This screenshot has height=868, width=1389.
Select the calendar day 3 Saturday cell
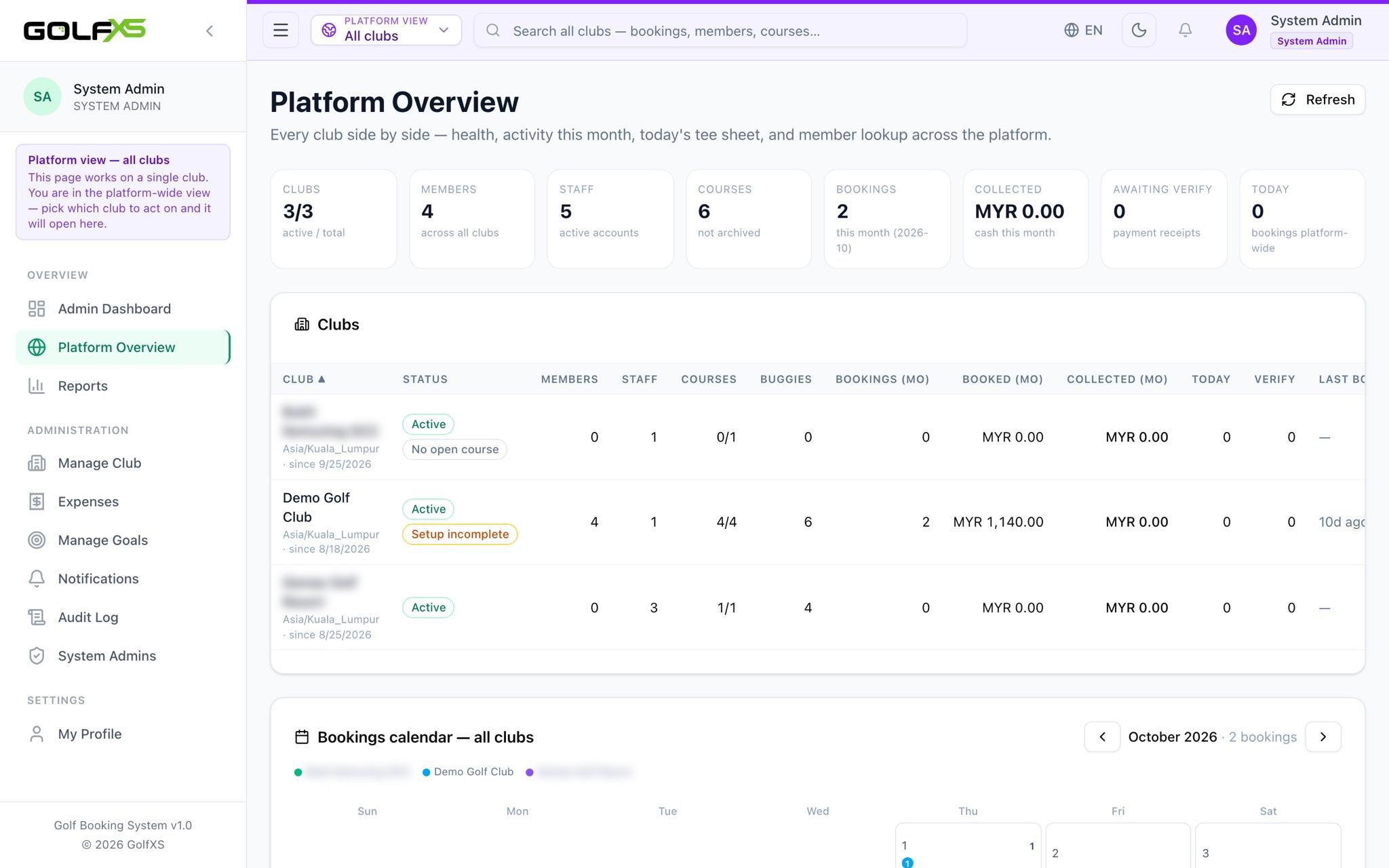pyautogui.click(x=1268, y=846)
